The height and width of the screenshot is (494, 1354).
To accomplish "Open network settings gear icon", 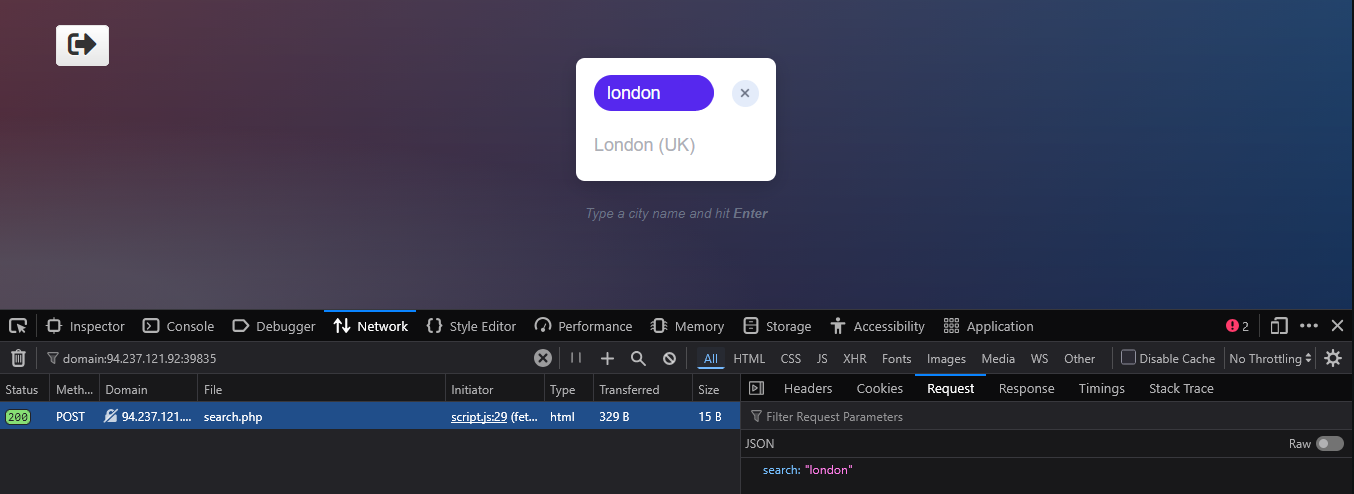I will [1333, 358].
